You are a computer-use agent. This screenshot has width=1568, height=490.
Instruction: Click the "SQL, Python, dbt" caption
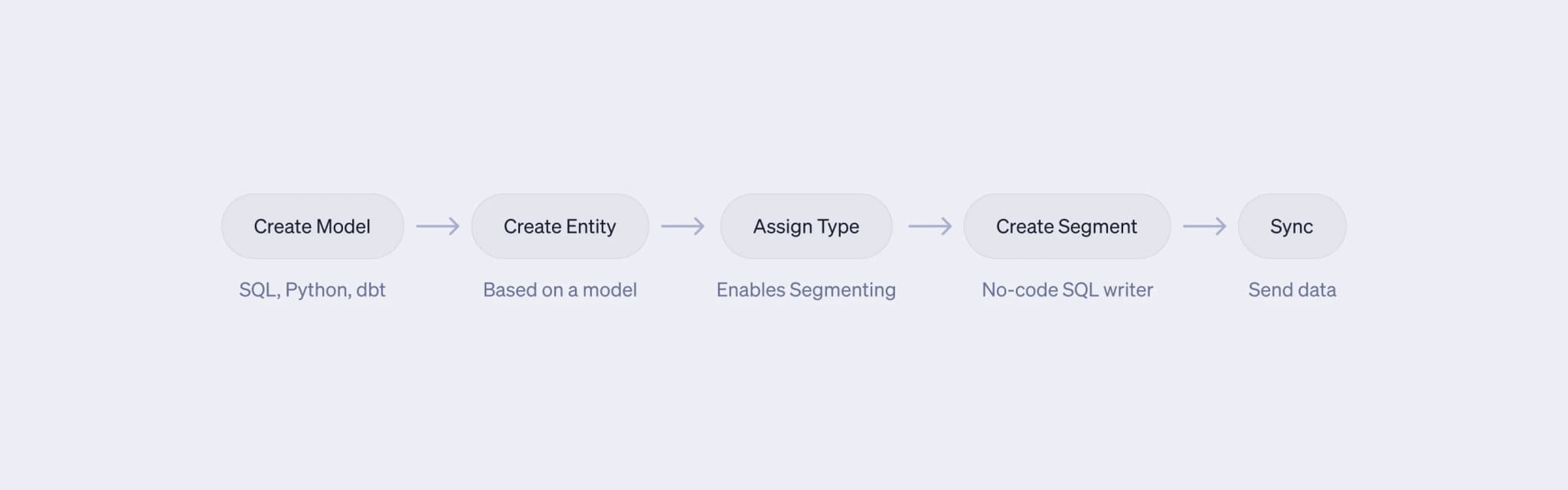coord(312,290)
